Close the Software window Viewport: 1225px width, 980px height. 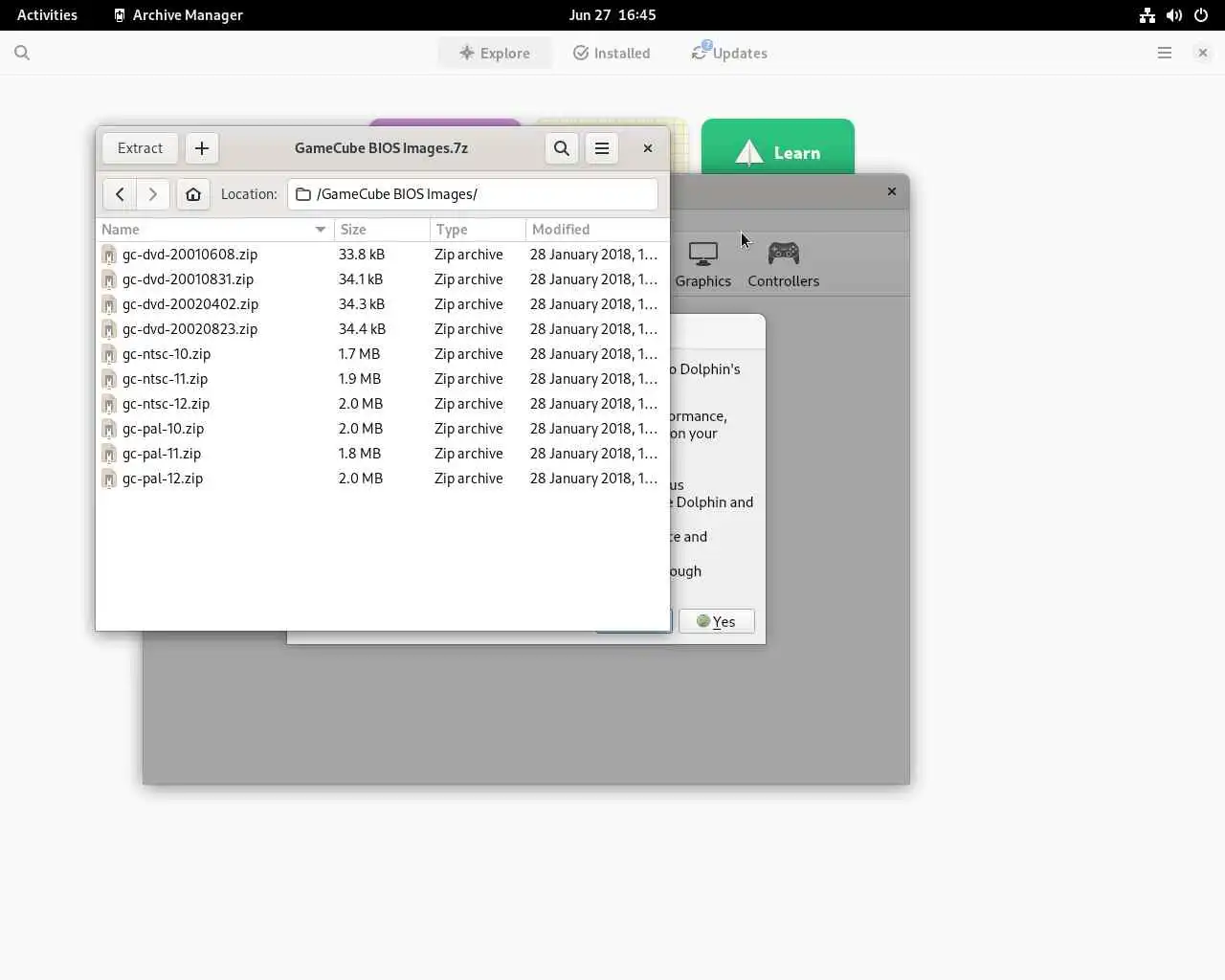coord(1203,54)
